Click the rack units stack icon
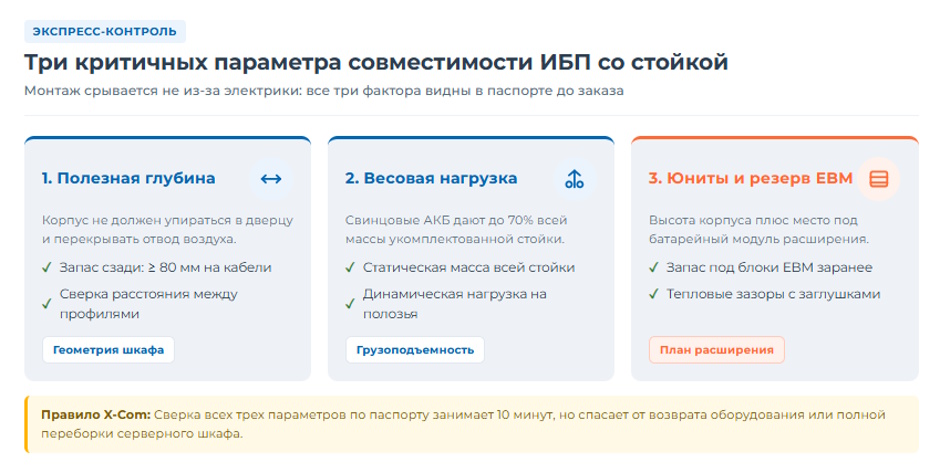This screenshot has width=940, height=473. (878, 179)
